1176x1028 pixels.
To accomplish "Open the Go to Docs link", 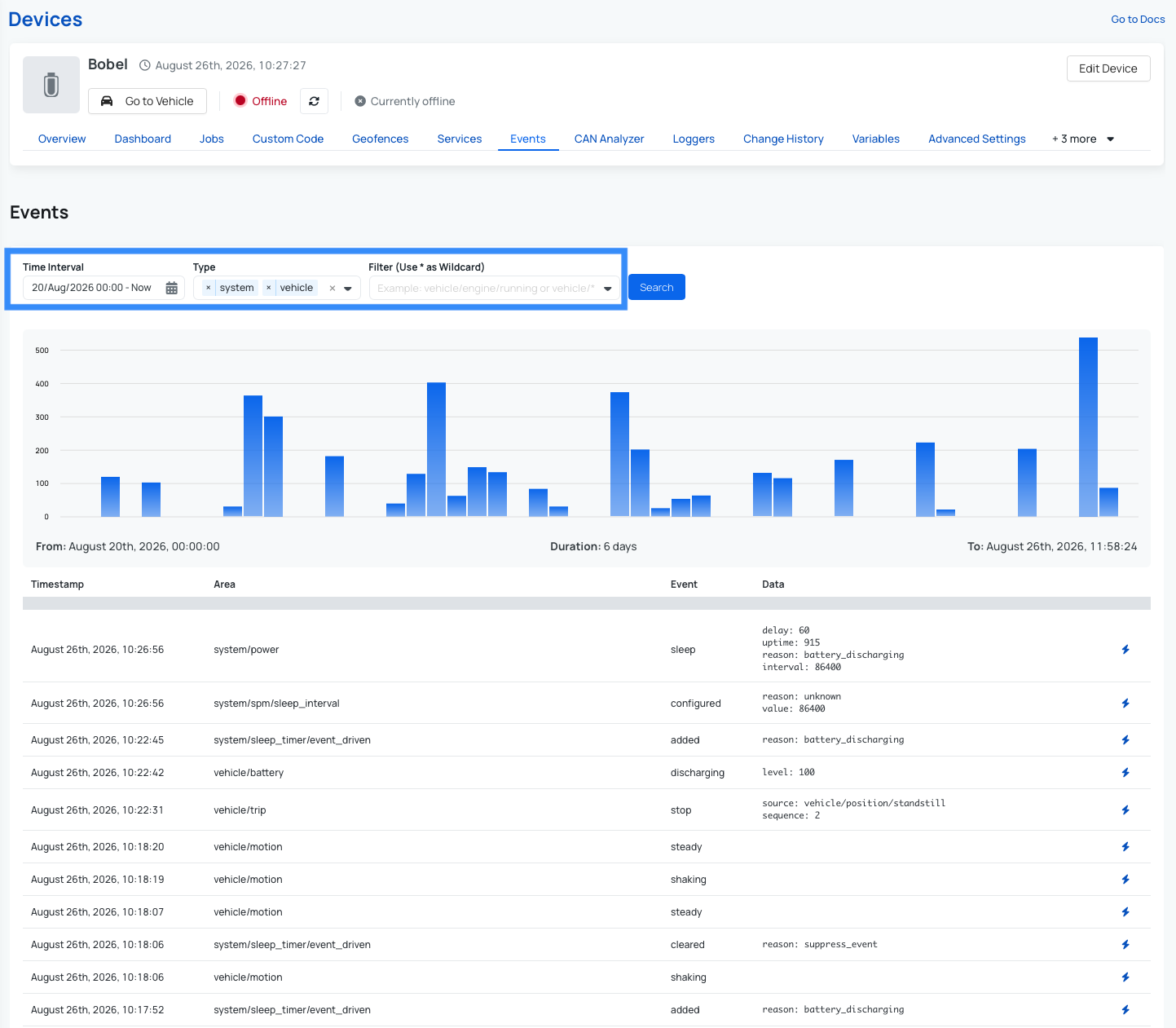I will [1139, 20].
